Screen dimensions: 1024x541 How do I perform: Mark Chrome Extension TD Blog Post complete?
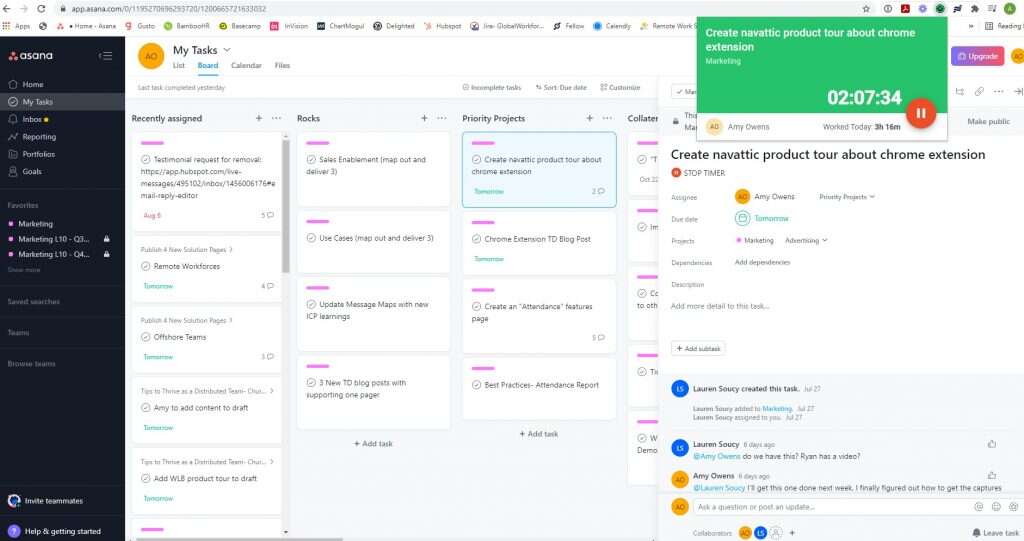click(476, 239)
